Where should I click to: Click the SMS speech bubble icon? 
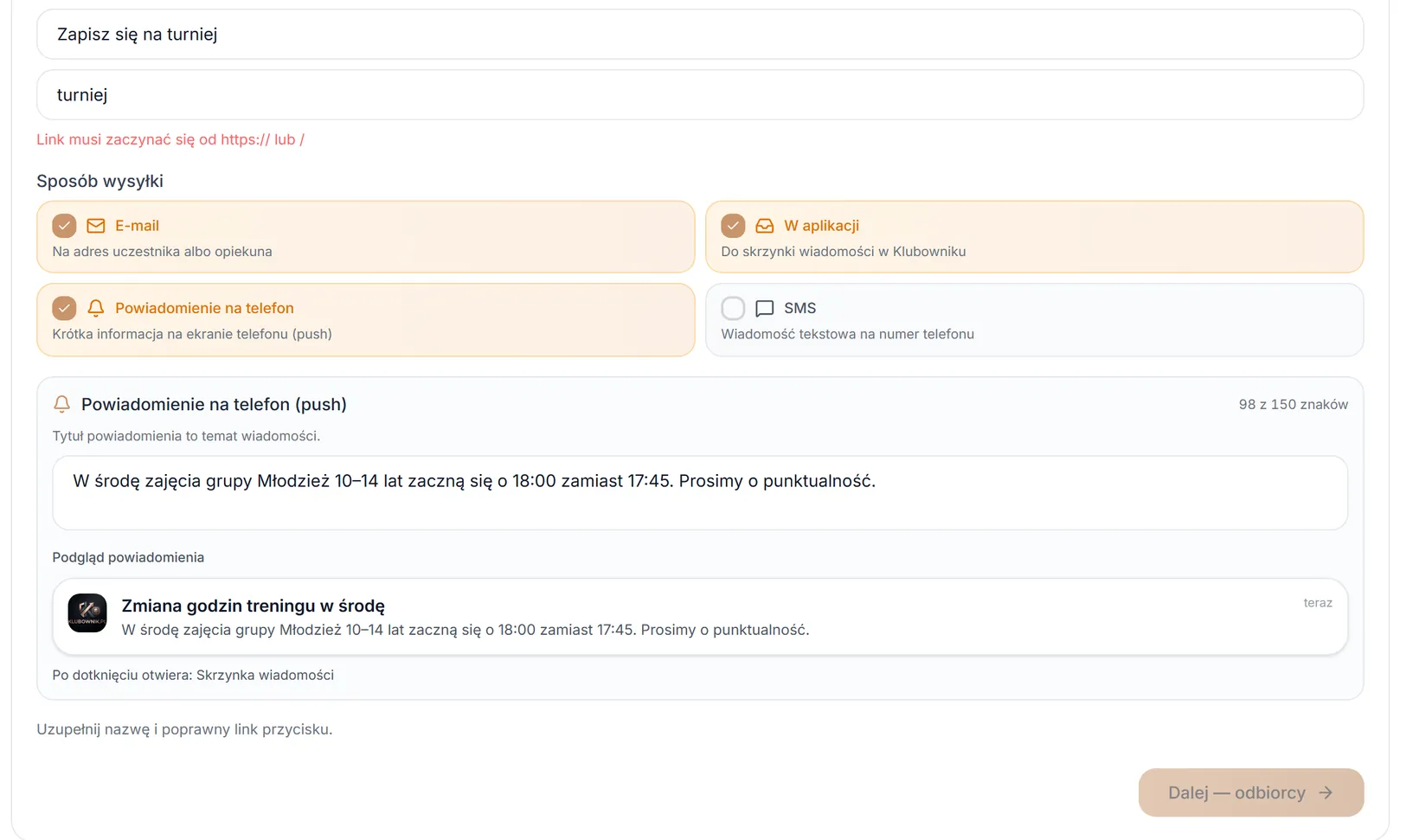tap(765, 308)
